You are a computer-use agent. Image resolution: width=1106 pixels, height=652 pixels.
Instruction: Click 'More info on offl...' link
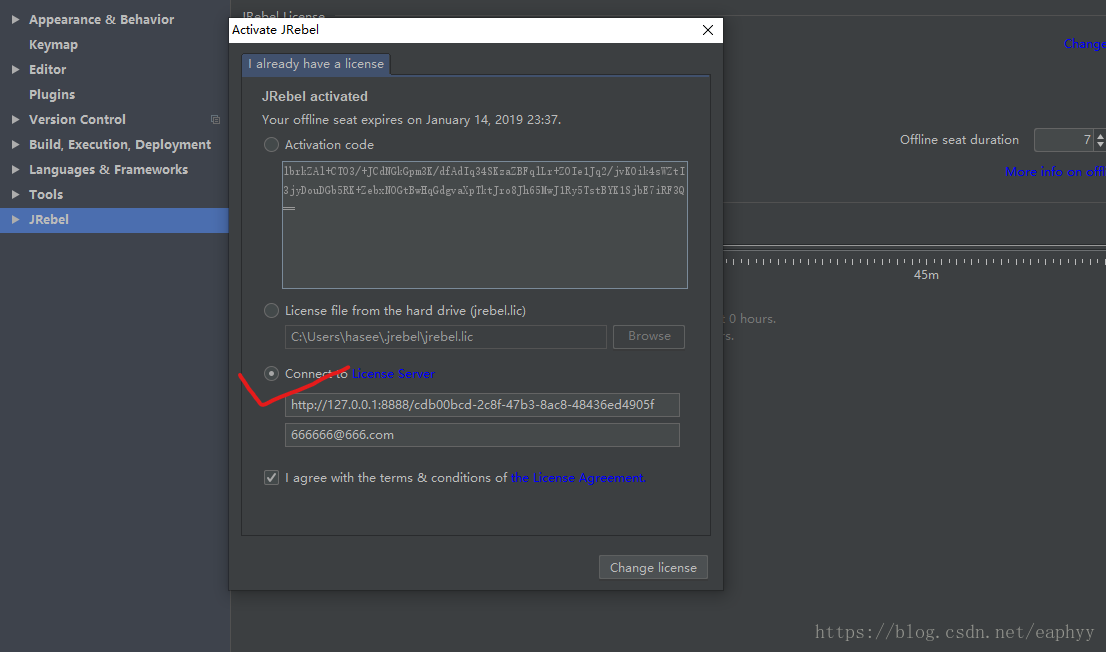1055,171
